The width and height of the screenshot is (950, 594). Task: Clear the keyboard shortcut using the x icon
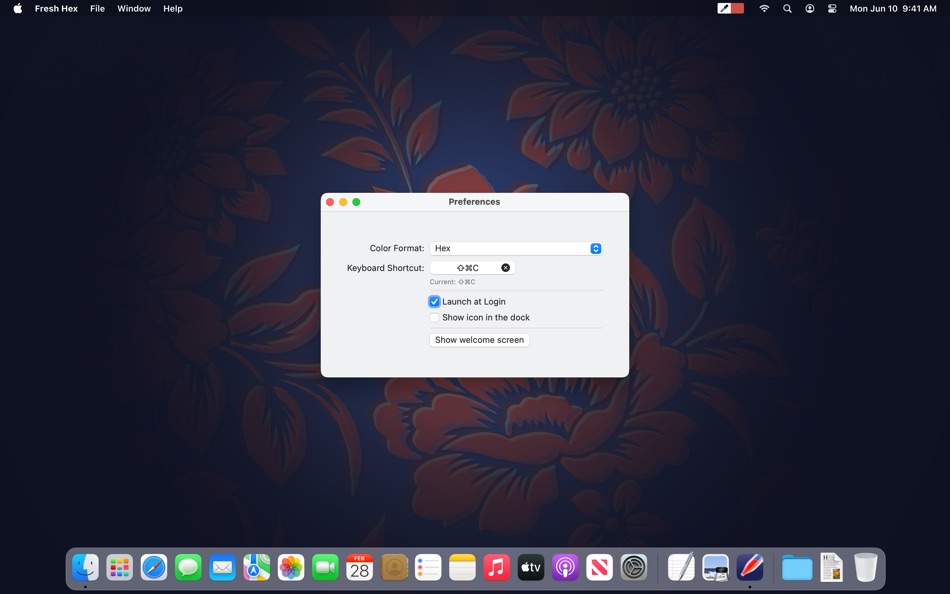505,267
